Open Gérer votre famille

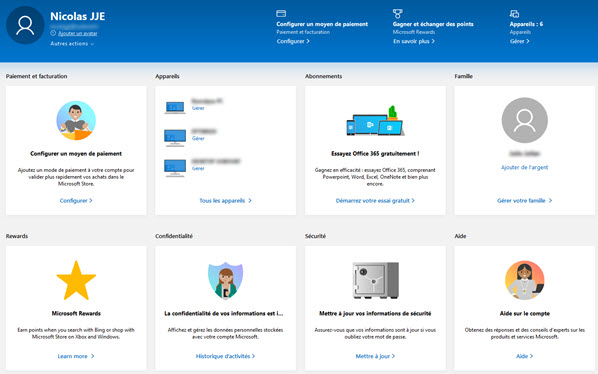coord(524,201)
